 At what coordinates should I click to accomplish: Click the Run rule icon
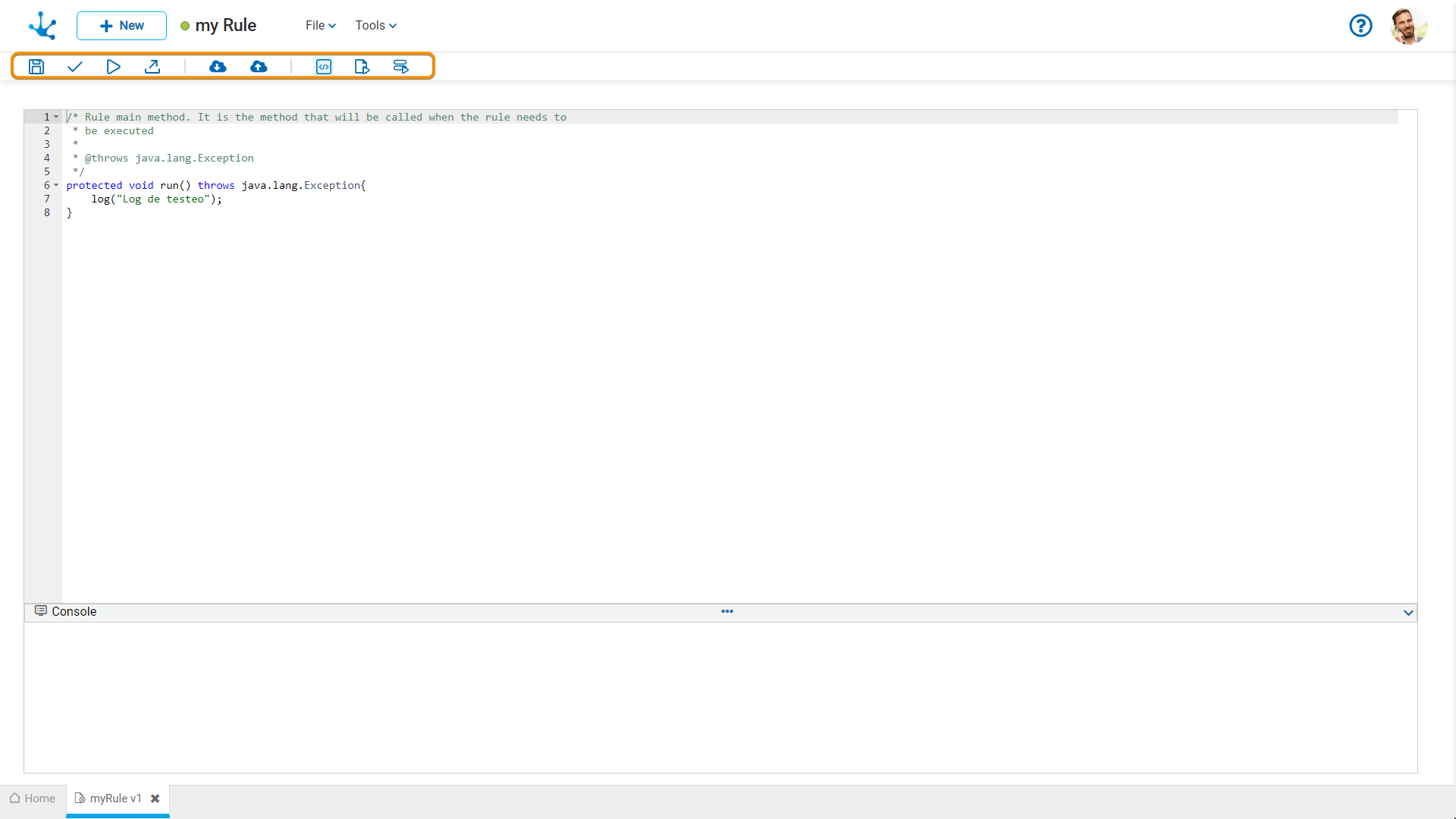(113, 66)
